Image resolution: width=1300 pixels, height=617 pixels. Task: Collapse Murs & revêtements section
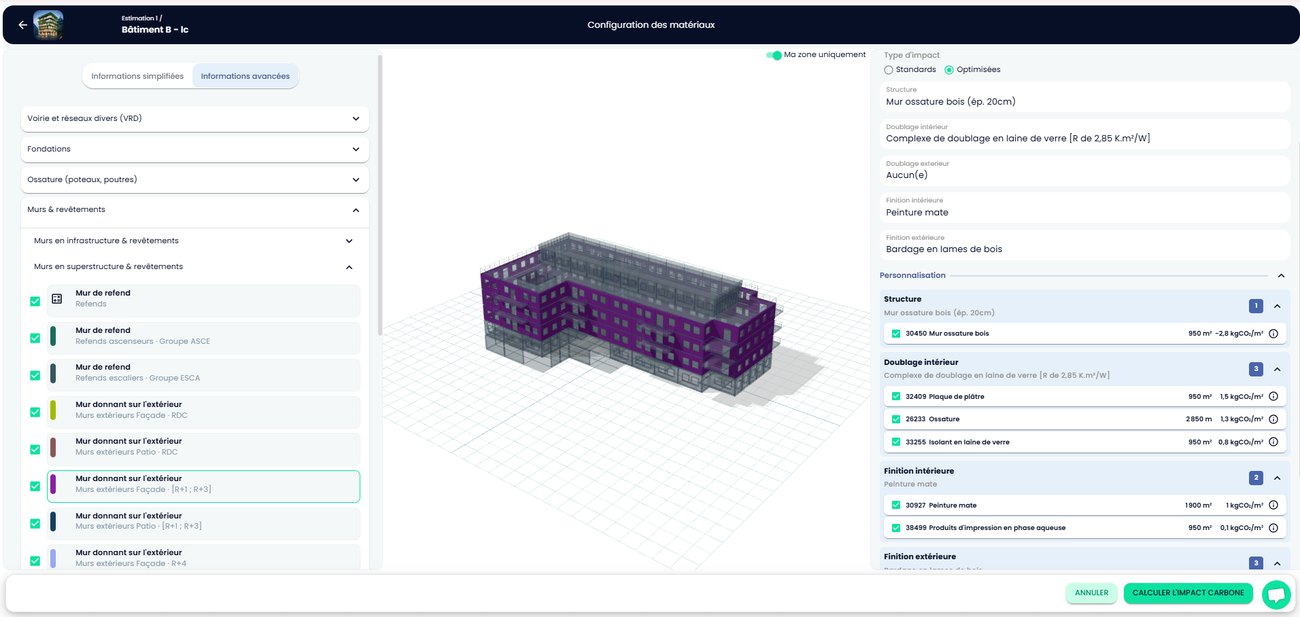coord(195,210)
